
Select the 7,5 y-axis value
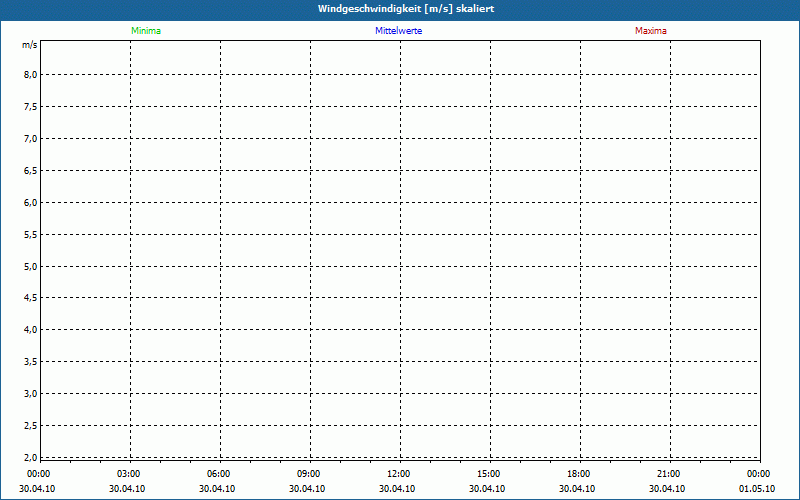(x=31, y=107)
